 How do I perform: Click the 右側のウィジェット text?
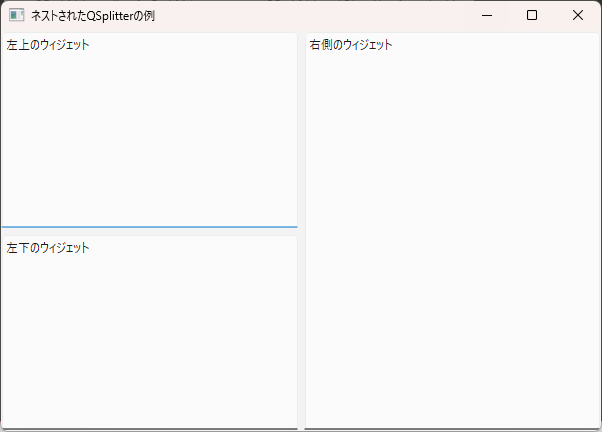(x=351, y=45)
